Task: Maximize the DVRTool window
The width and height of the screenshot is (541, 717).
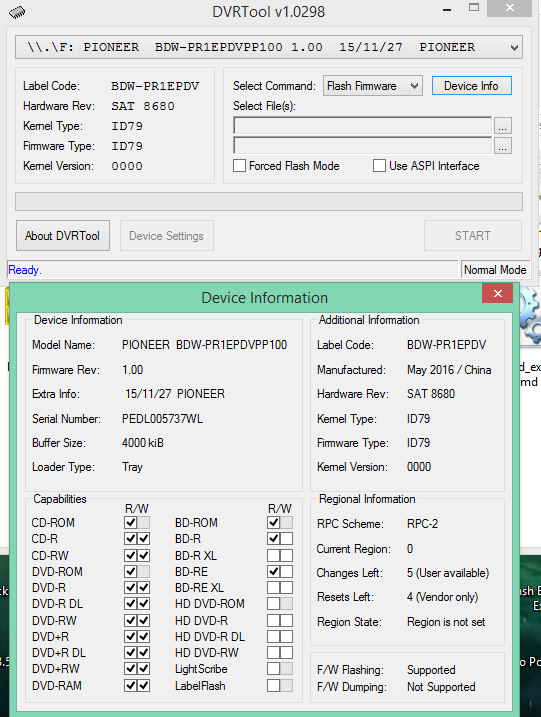Action: click(x=474, y=8)
